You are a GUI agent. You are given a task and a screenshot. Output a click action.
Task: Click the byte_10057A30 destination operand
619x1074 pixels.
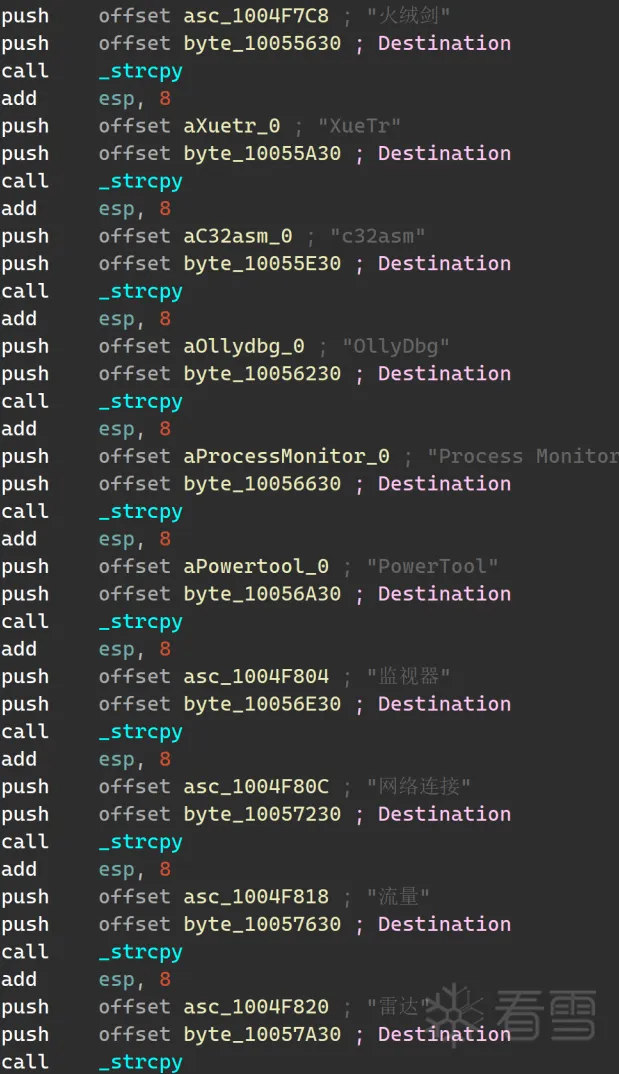coord(262,1034)
